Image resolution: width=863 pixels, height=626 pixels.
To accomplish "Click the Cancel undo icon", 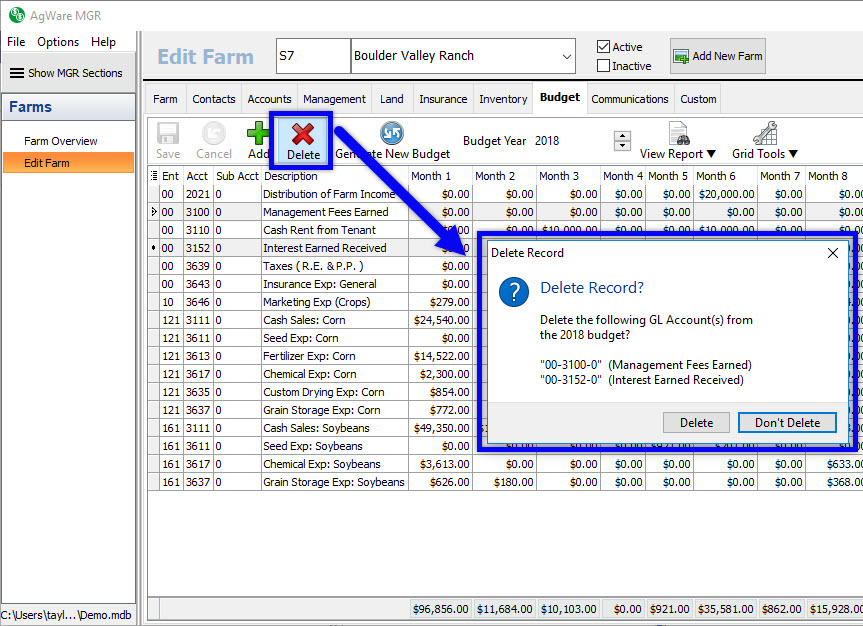I will [214, 134].
